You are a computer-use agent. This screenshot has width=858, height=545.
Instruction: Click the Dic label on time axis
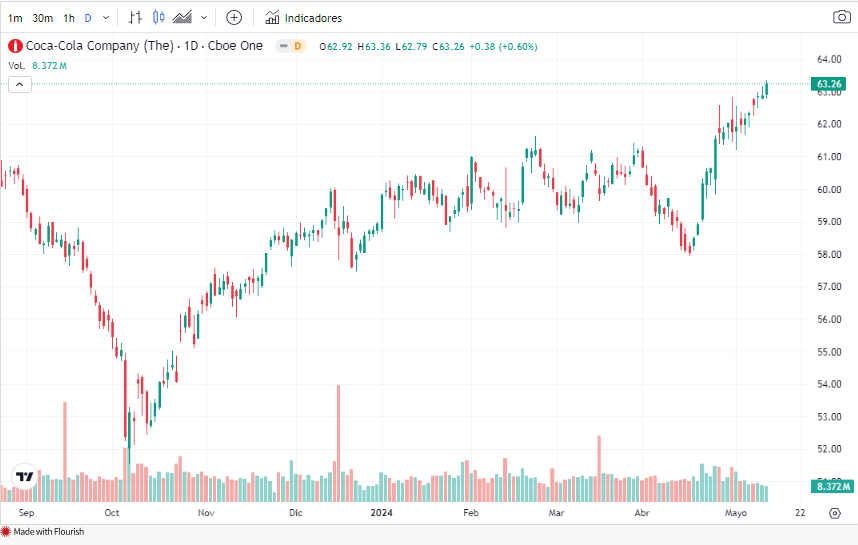click(295, 513)
